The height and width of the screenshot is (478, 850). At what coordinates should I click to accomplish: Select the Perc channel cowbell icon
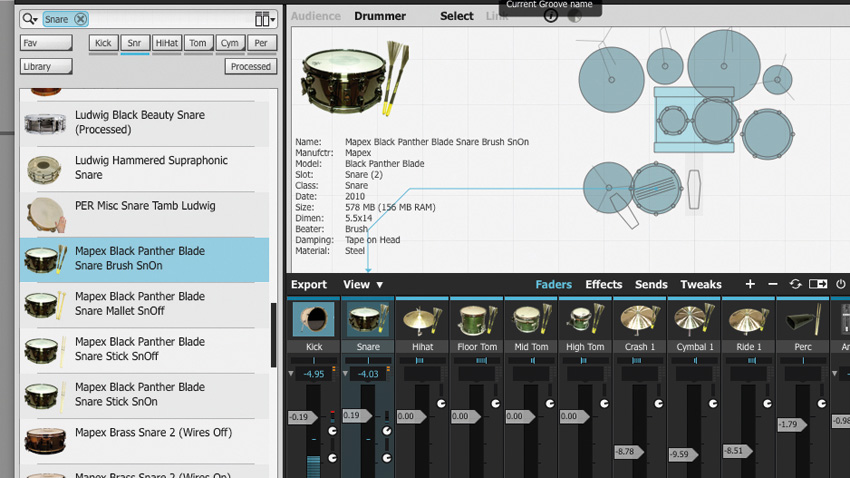pos(803,320)
